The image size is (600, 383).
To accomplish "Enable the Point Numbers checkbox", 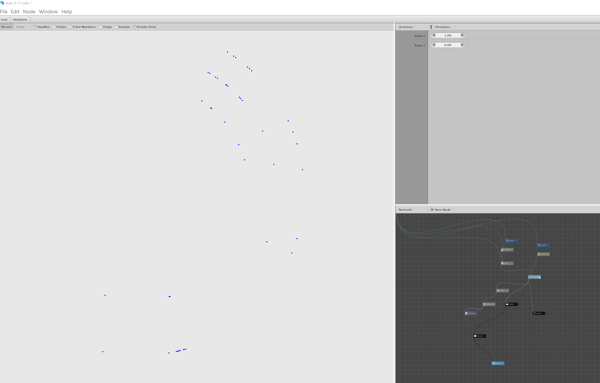I will [x=70, y=27].
